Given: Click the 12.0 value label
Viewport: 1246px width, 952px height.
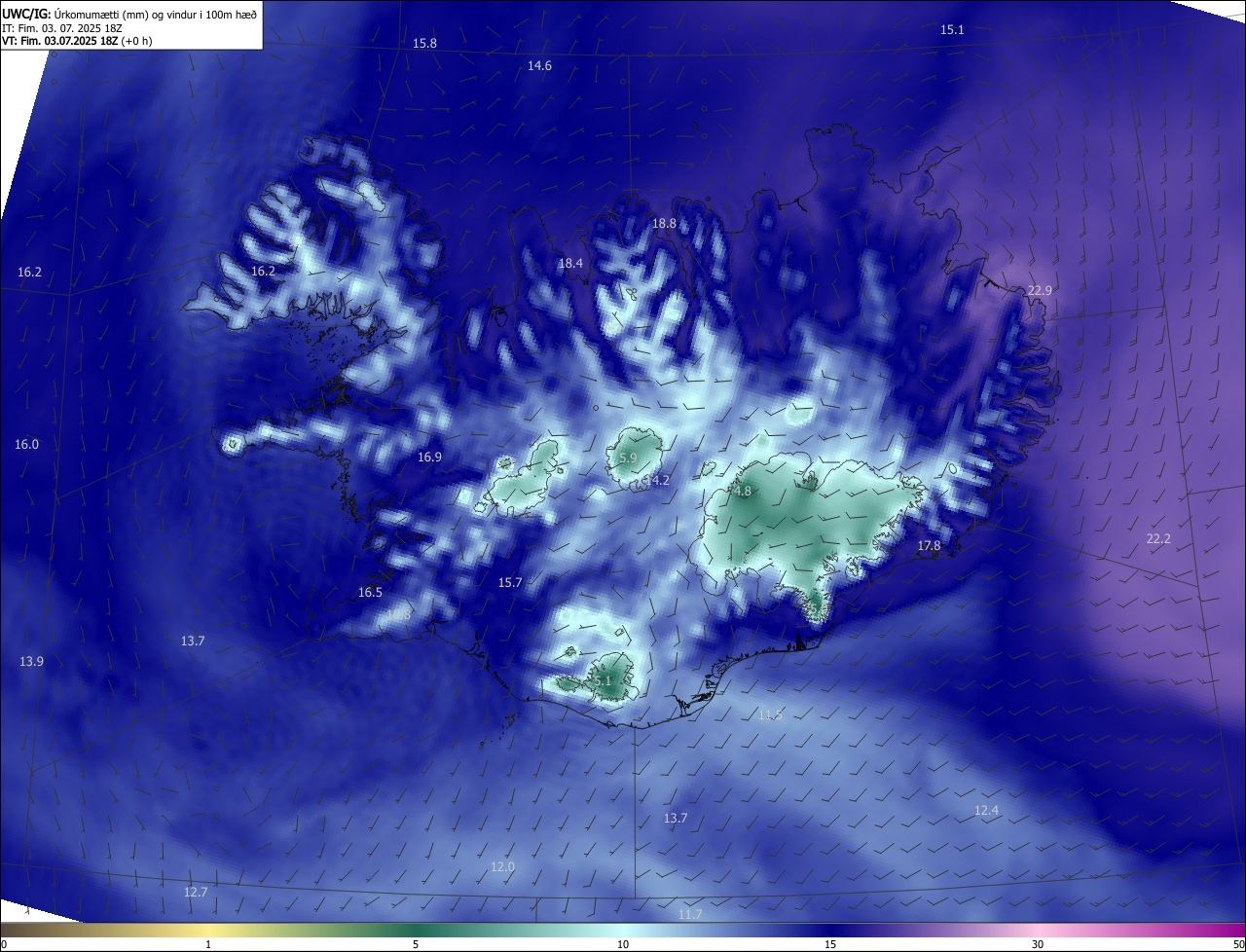Looking at the screenshot, I should (x=502, y=867).
